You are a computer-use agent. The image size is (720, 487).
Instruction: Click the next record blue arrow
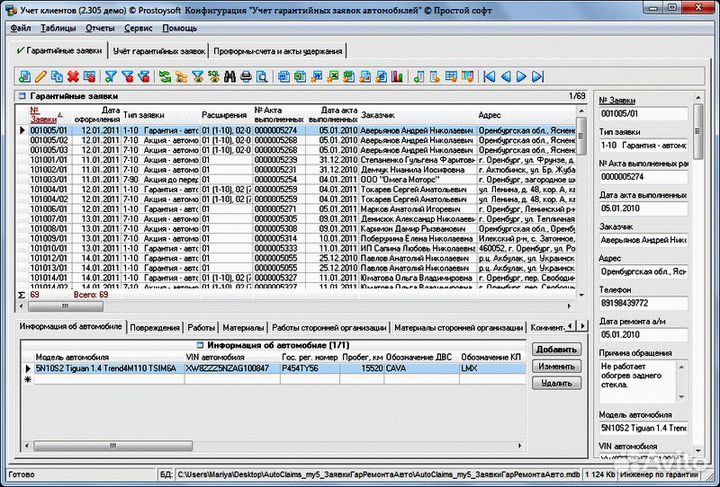coord(521,76)
